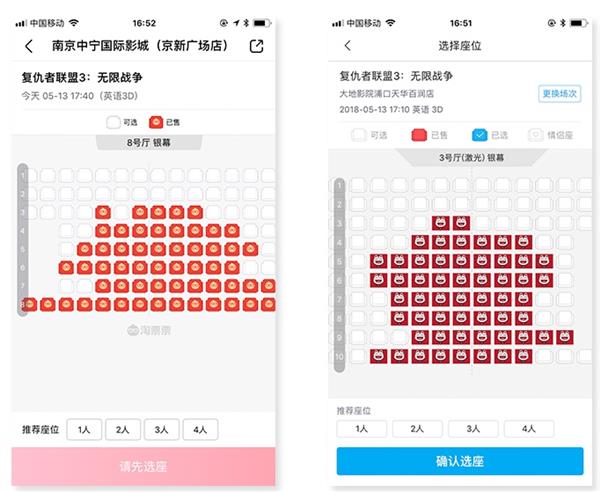This screenshot has width=600, height=492.
Task: Click the 更换场次 button
Action: point(559,94)
